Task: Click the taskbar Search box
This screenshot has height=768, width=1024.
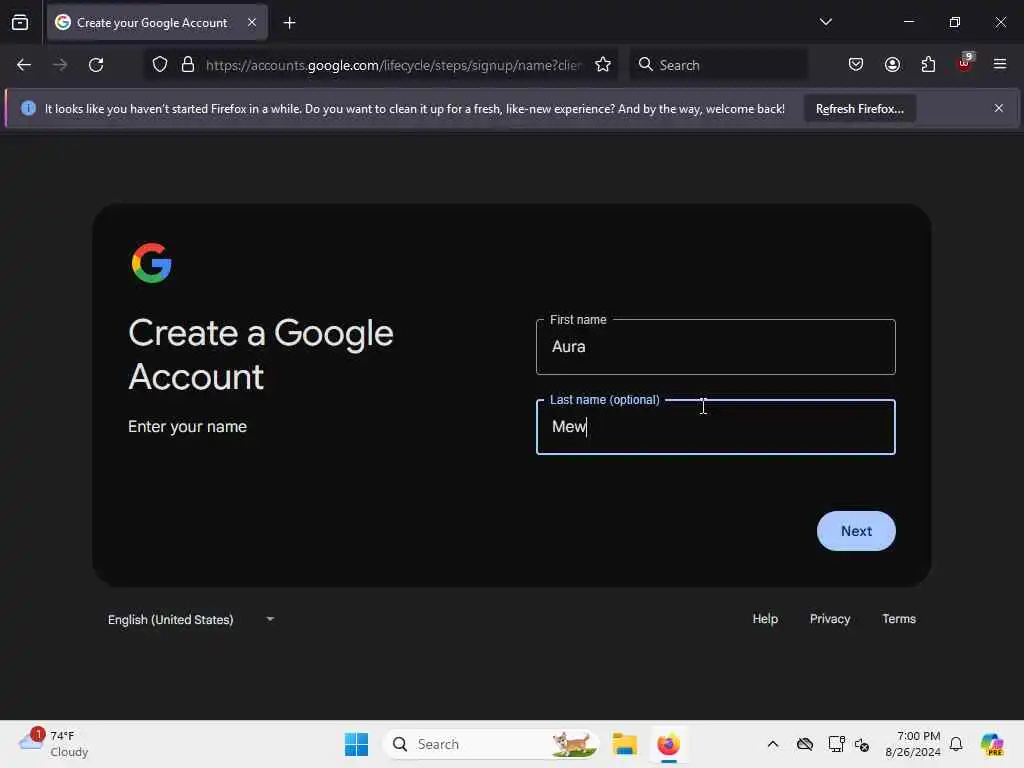Action: coord(491,744)
